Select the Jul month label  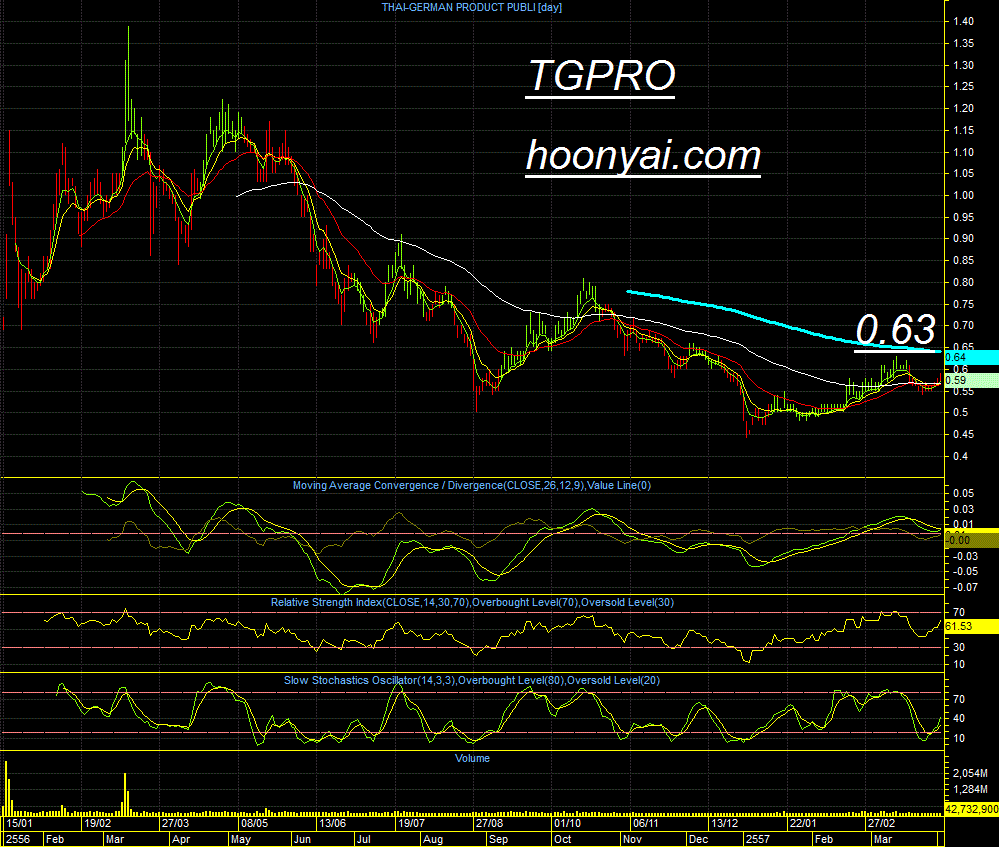point(364,839)
